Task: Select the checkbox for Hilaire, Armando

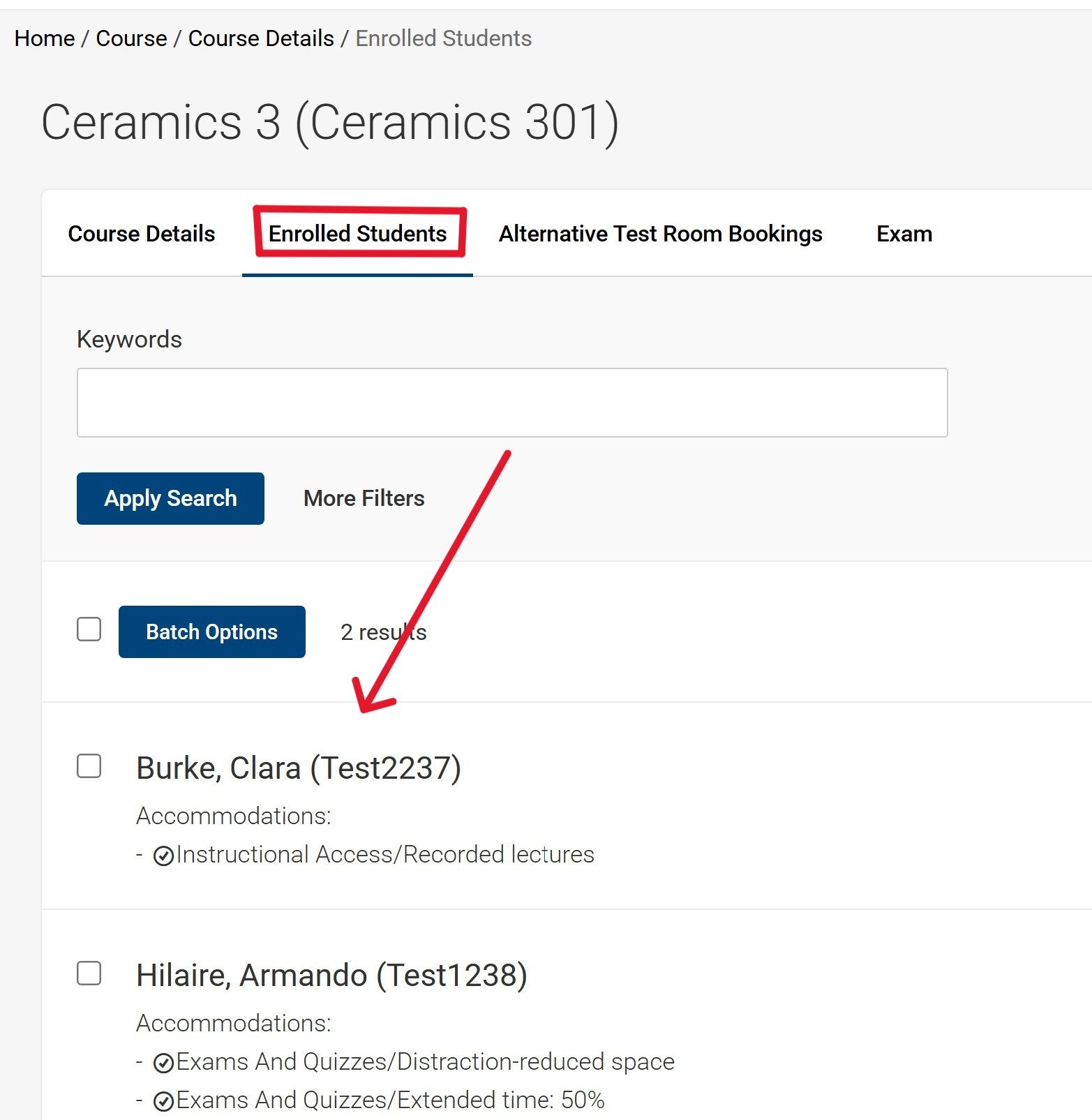Action: (x=89, y=973)
